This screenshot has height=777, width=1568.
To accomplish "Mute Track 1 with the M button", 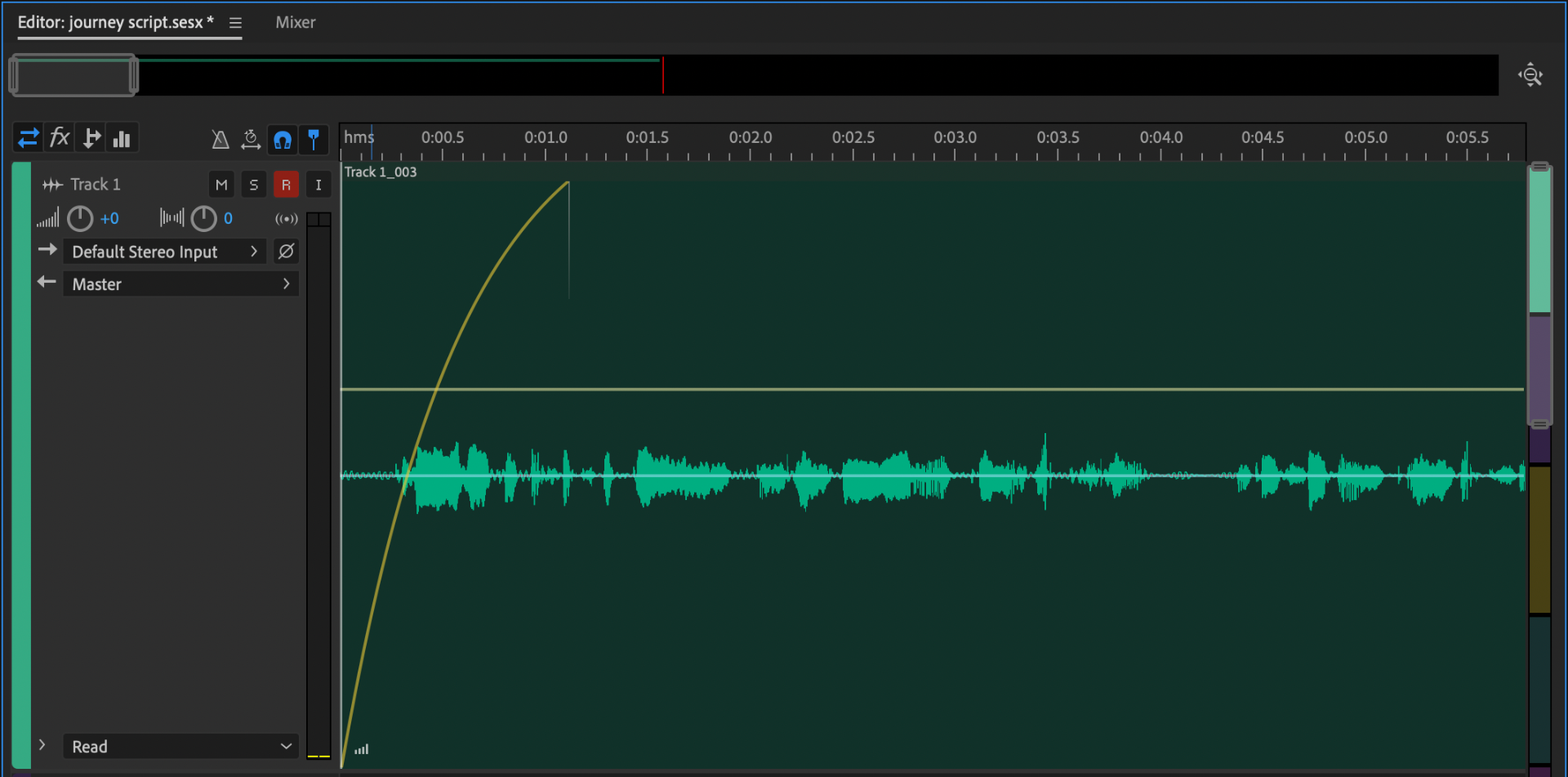I will click(x=221, y=185).
